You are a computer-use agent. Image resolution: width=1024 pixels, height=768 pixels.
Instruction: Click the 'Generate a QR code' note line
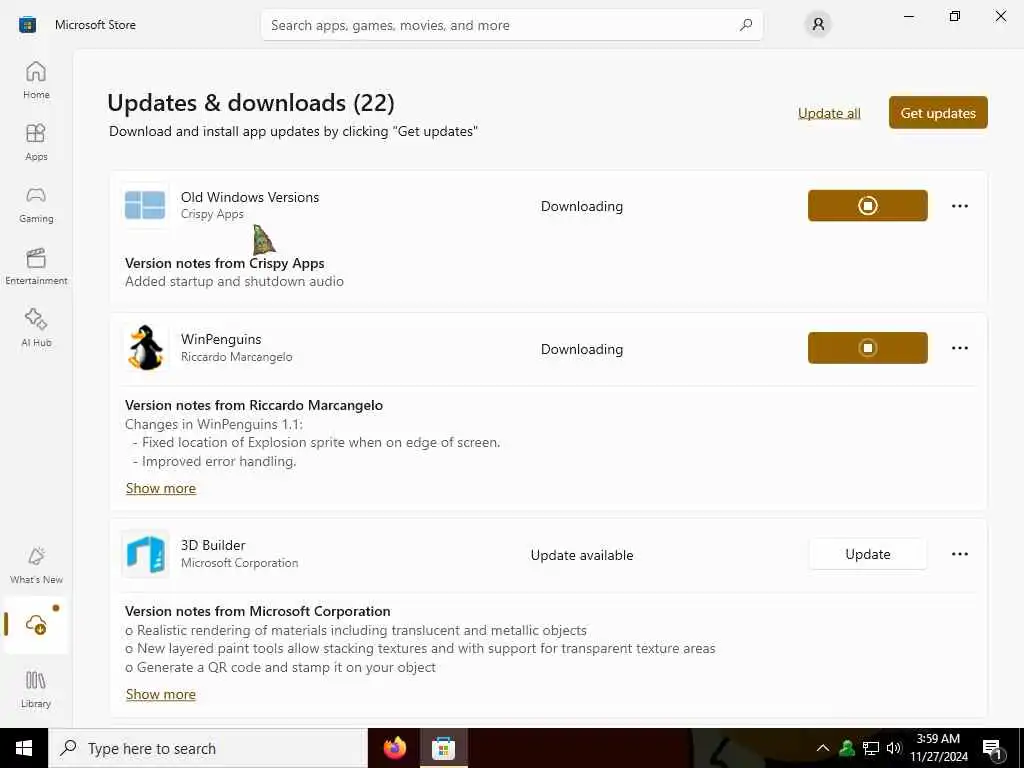point(280,667)
